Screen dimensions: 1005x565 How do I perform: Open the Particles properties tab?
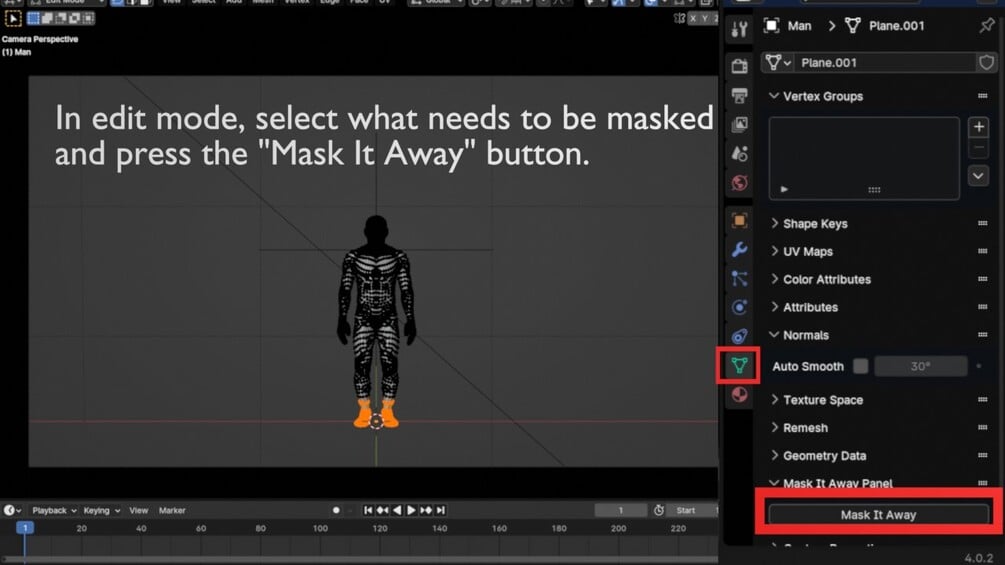(739, 278)
